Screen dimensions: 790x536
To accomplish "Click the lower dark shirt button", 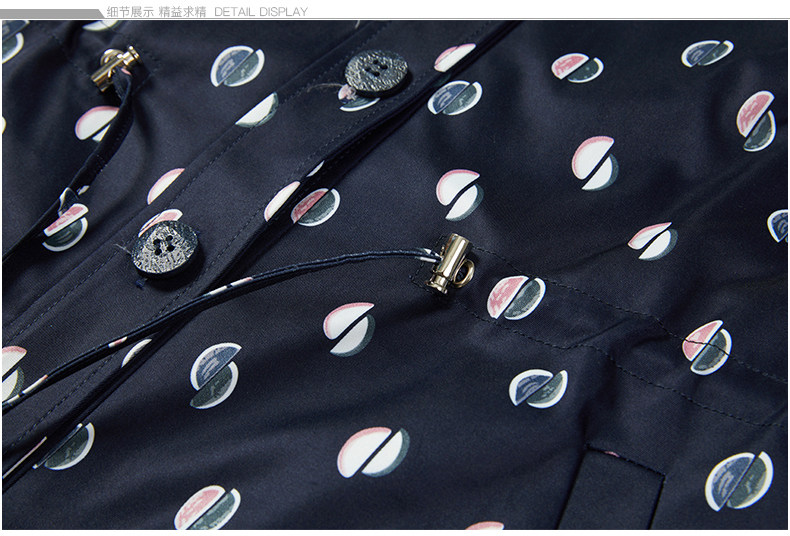I will (164, 248).
